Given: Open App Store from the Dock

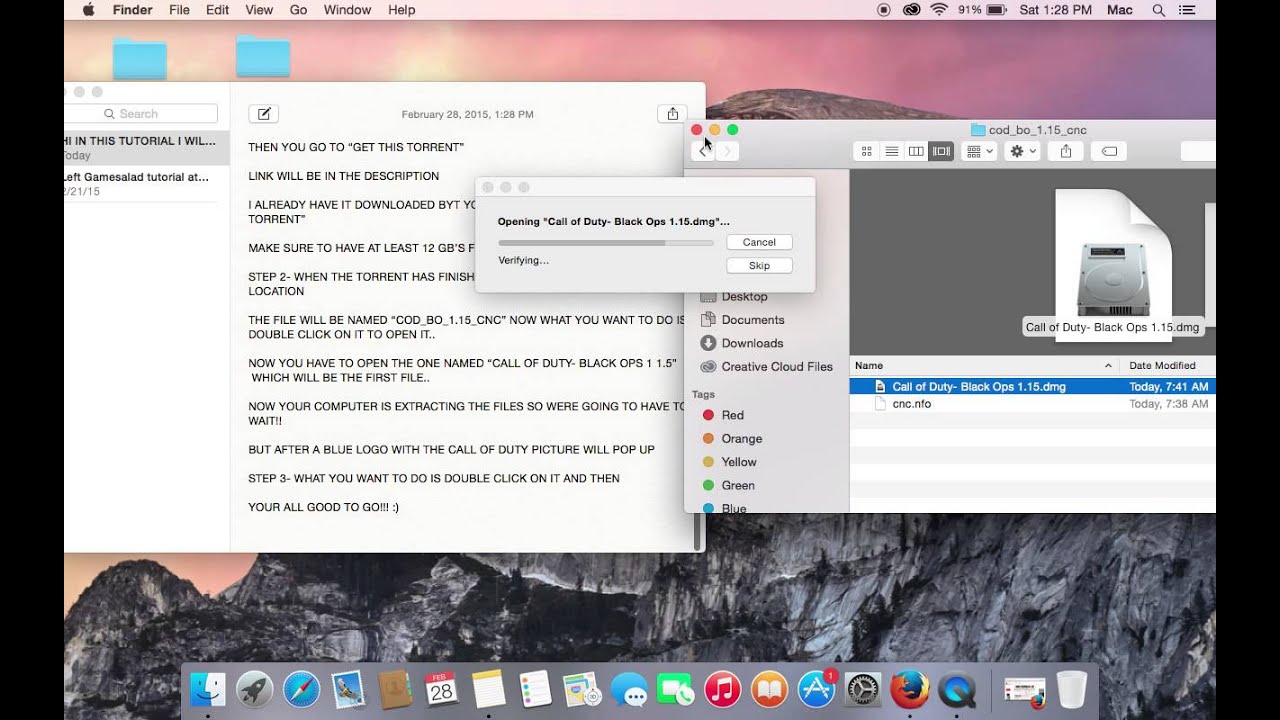Looking at the screenshot, I should (816, 689).
